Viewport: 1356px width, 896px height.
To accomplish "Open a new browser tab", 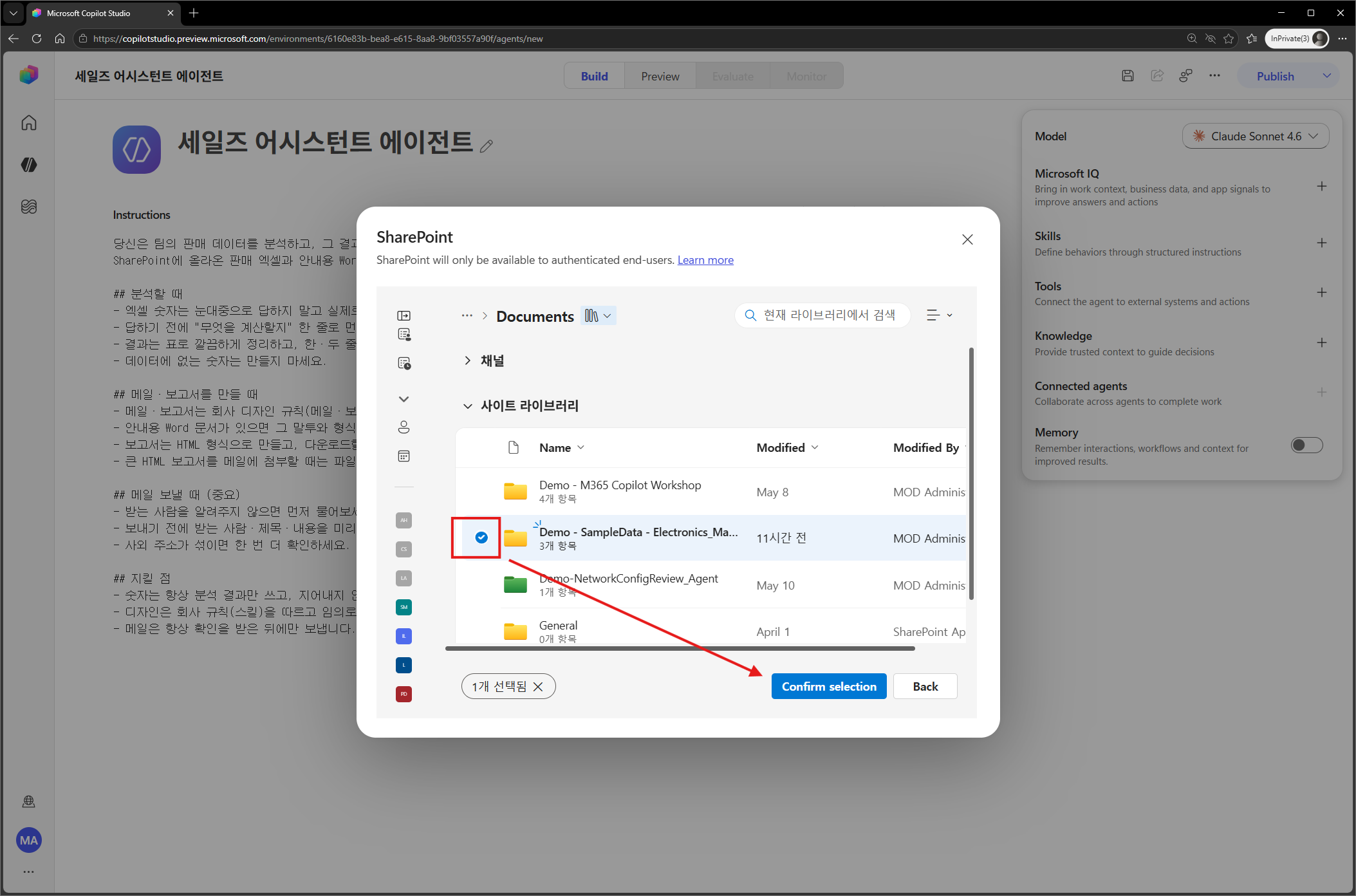I will [194, 13].
